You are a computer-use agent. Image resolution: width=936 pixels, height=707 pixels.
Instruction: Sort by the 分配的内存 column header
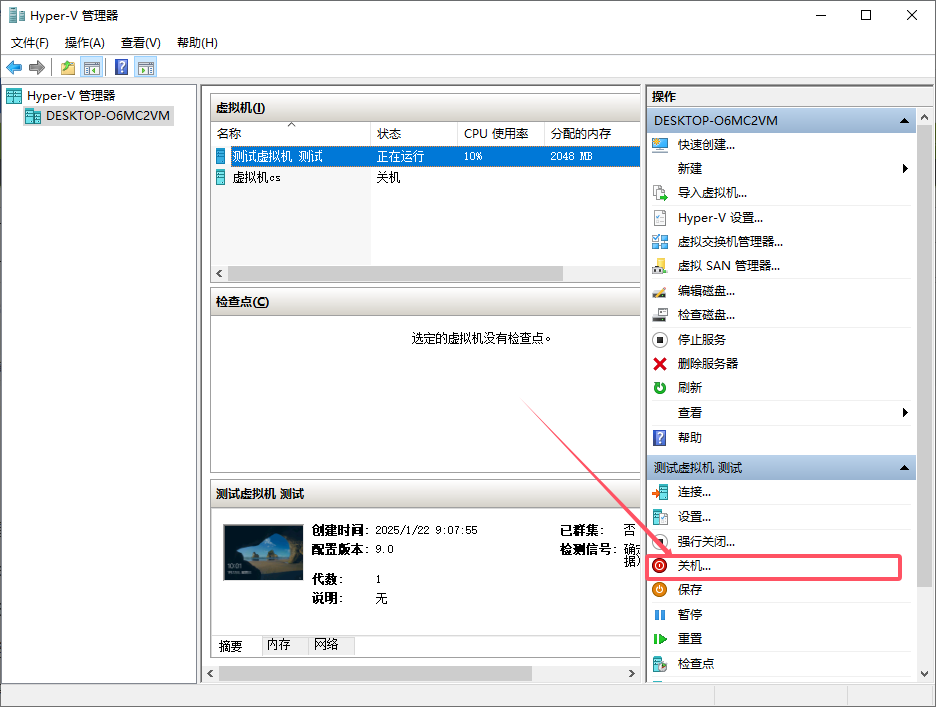pyautogui.click(x=592, y=134)
